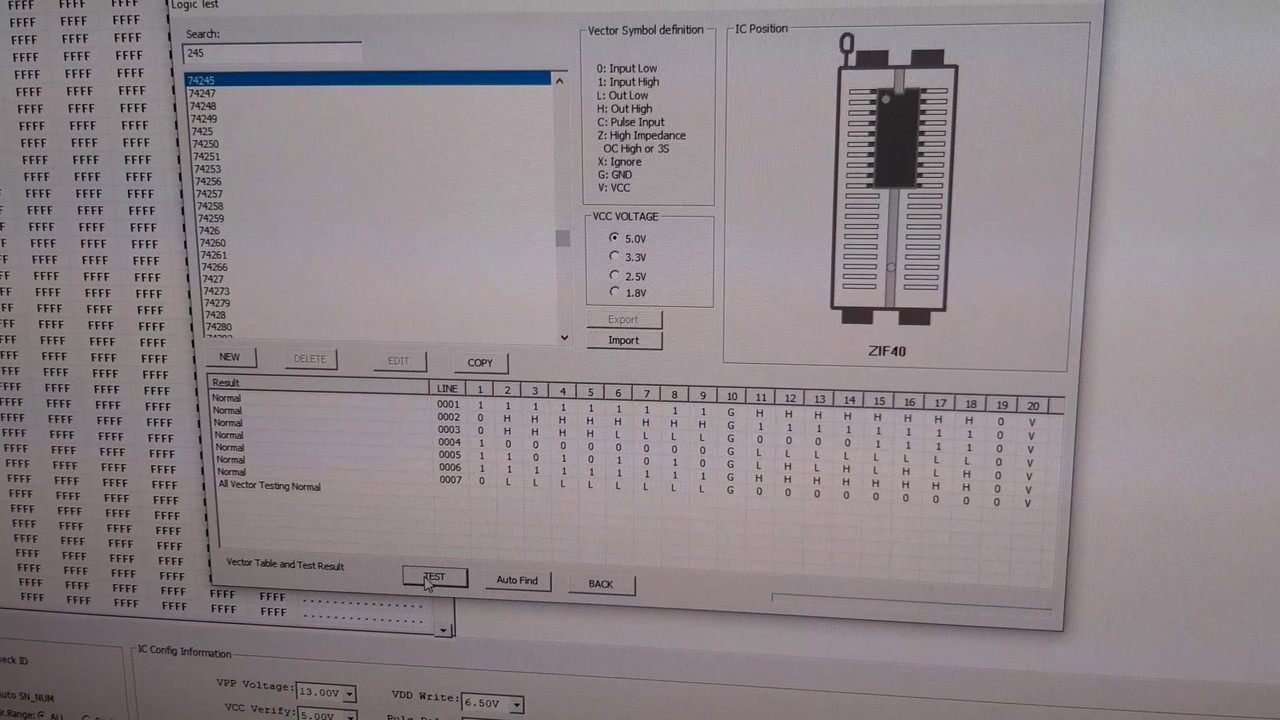Select 74259 in the chip list

(211, 218)
